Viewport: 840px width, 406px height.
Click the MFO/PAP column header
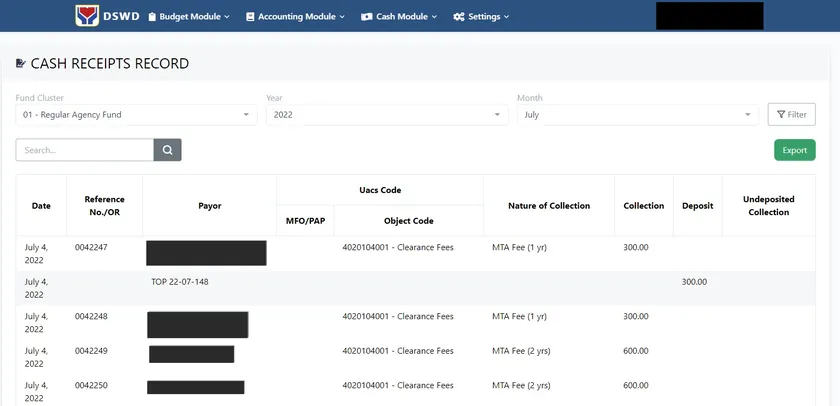click(x=305, y=221)
